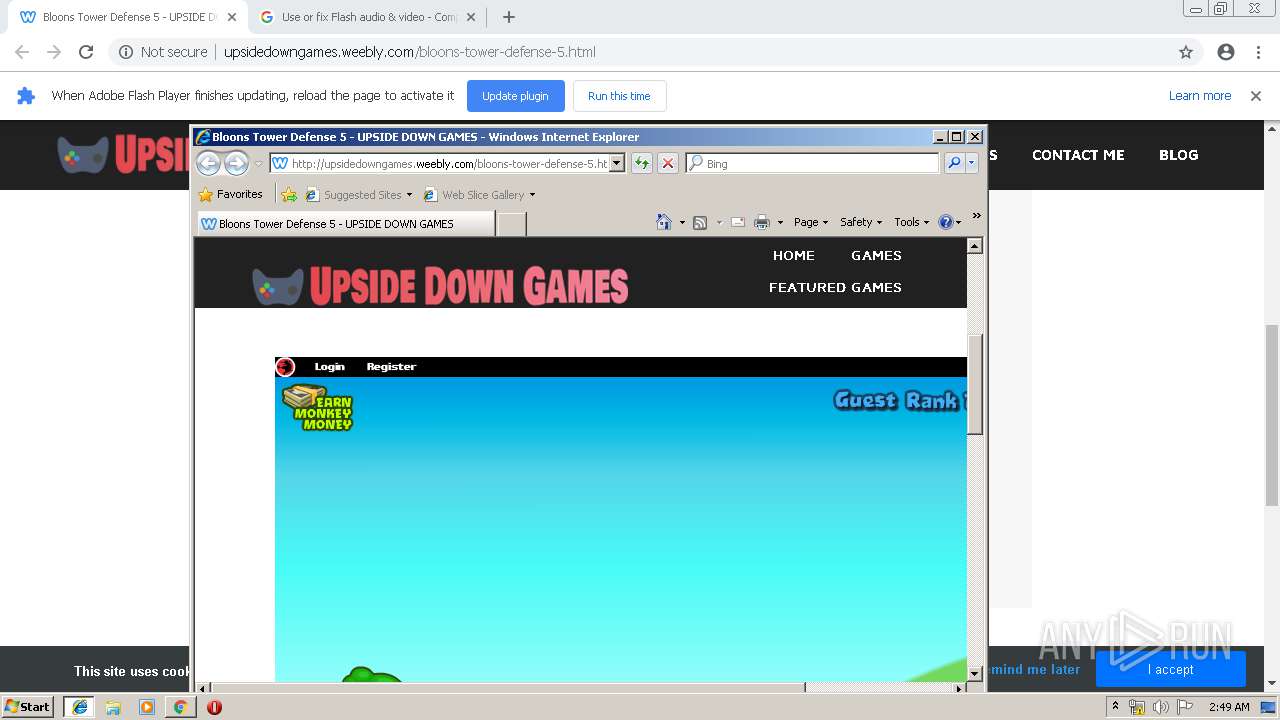Open a new Chrome tab
Viewport: 1280px width, 720px height.
[x=509, y=17]
